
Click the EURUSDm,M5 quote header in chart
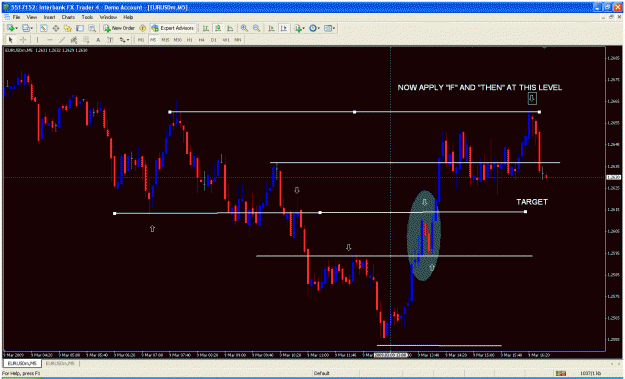coord(46,50)
